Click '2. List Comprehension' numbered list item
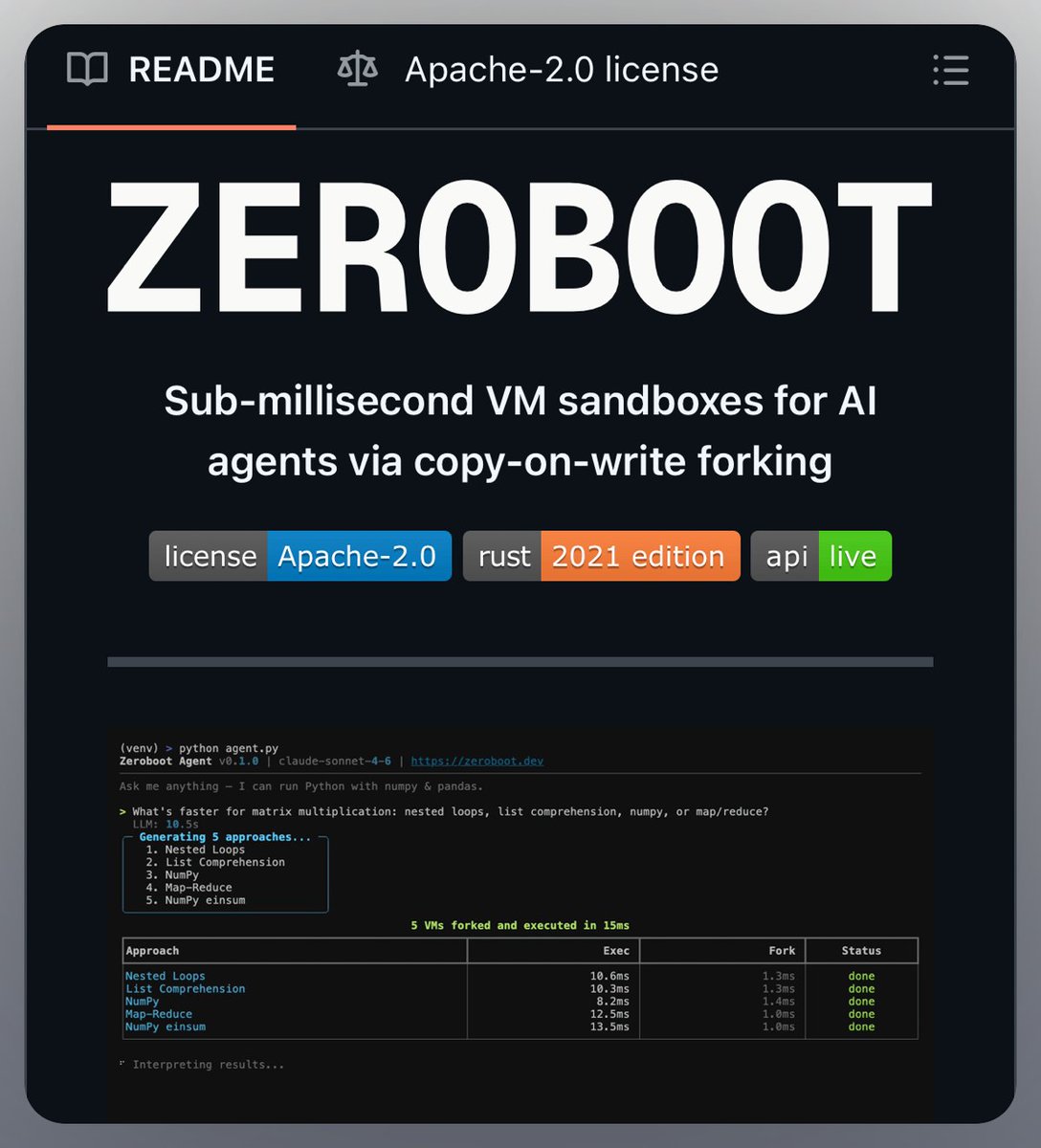1041x1148 pixels. point(215,862)
